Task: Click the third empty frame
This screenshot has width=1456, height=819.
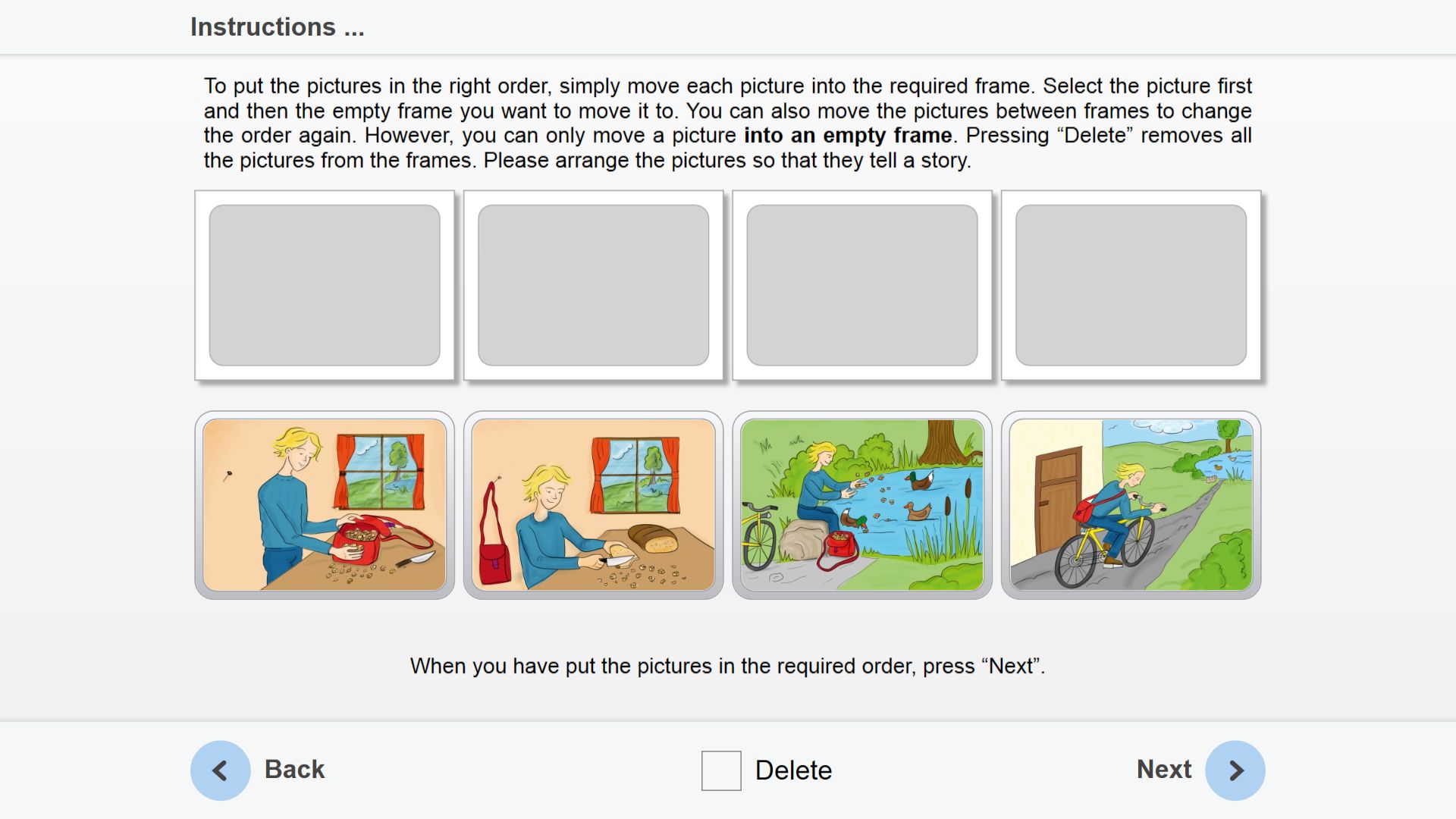Action: 862,285
